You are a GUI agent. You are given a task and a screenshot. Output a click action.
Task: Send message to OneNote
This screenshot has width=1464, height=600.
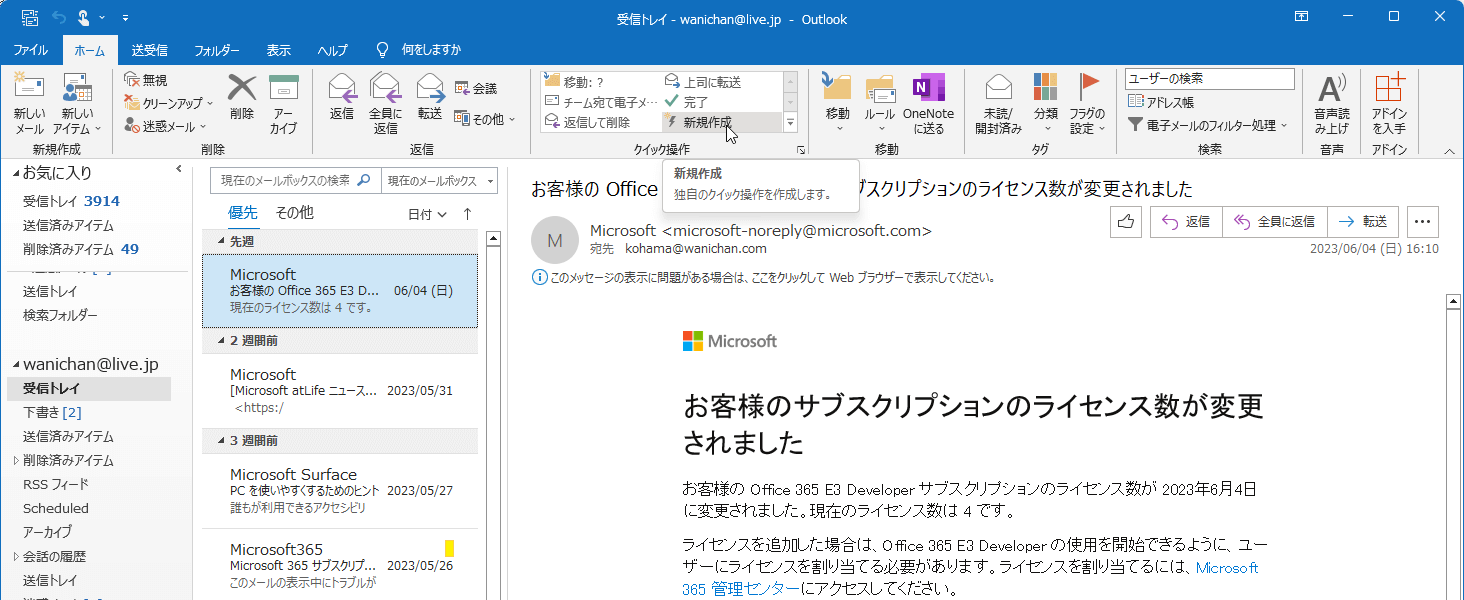click(x=928, y=104)
